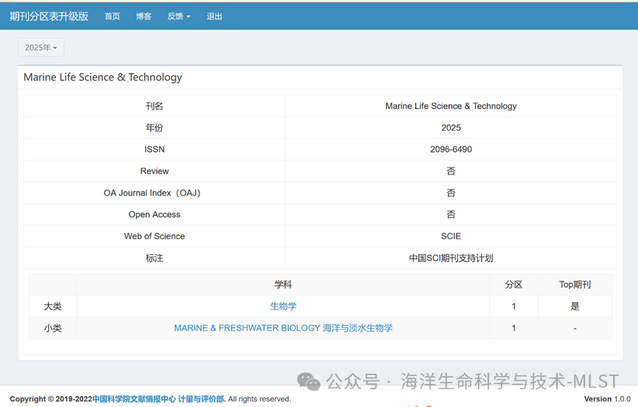Select the 大类 row label
This screenshot has width=638, height=407.
[x=53, y=306]
